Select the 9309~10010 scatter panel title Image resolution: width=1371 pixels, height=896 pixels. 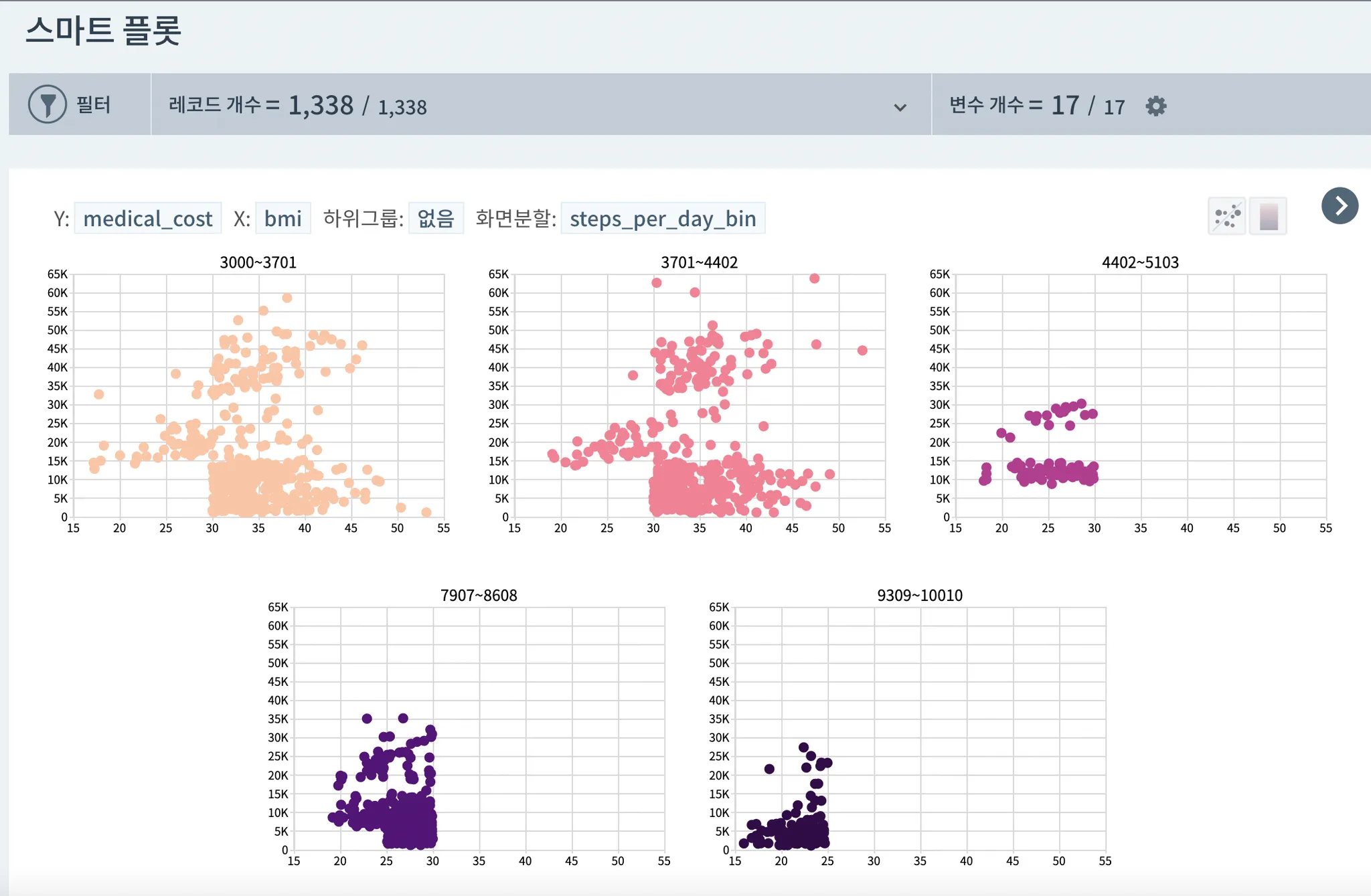920,596
